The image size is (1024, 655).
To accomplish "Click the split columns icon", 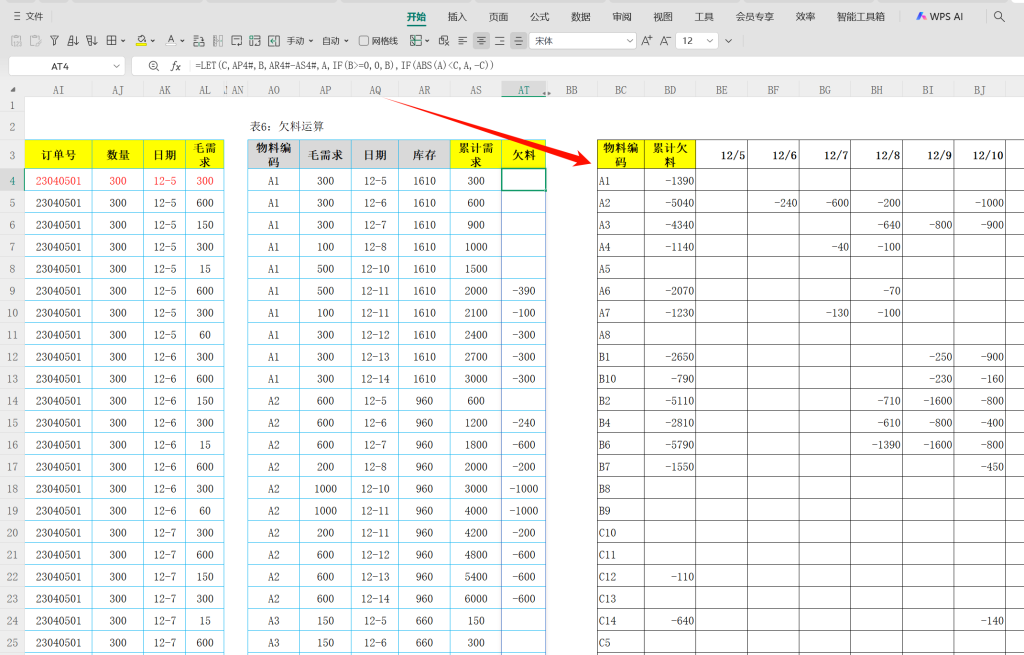I will pos(218,40).
